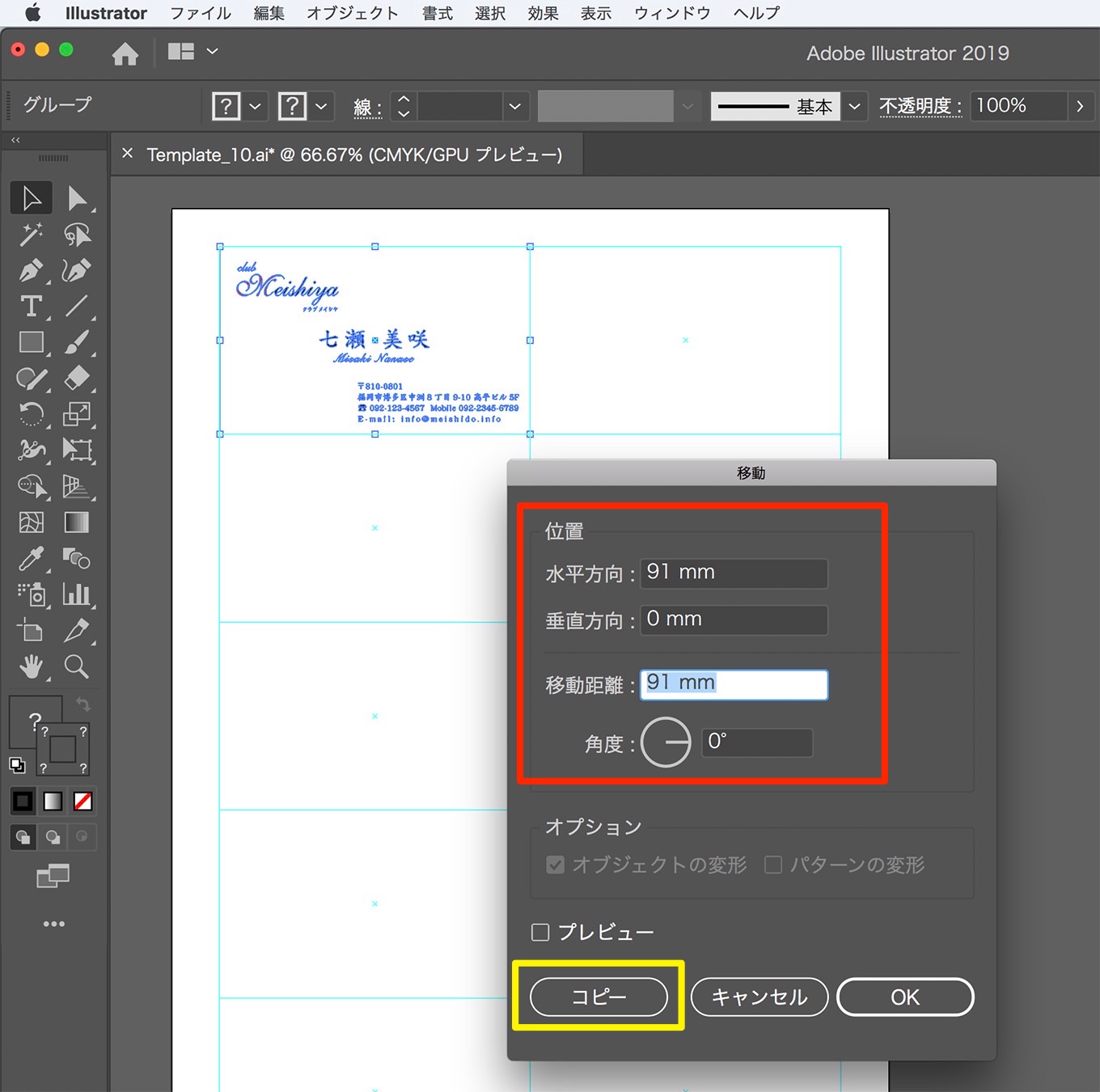Select the Scale tool
Screen dimensions: 1100x1092
click(77, 414)
